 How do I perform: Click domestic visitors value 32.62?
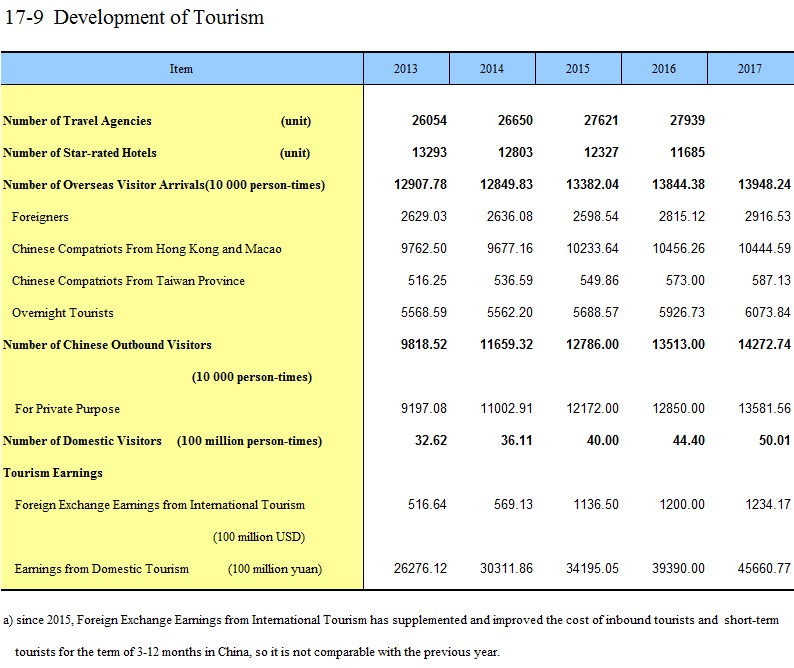click(x=431, y=441)
